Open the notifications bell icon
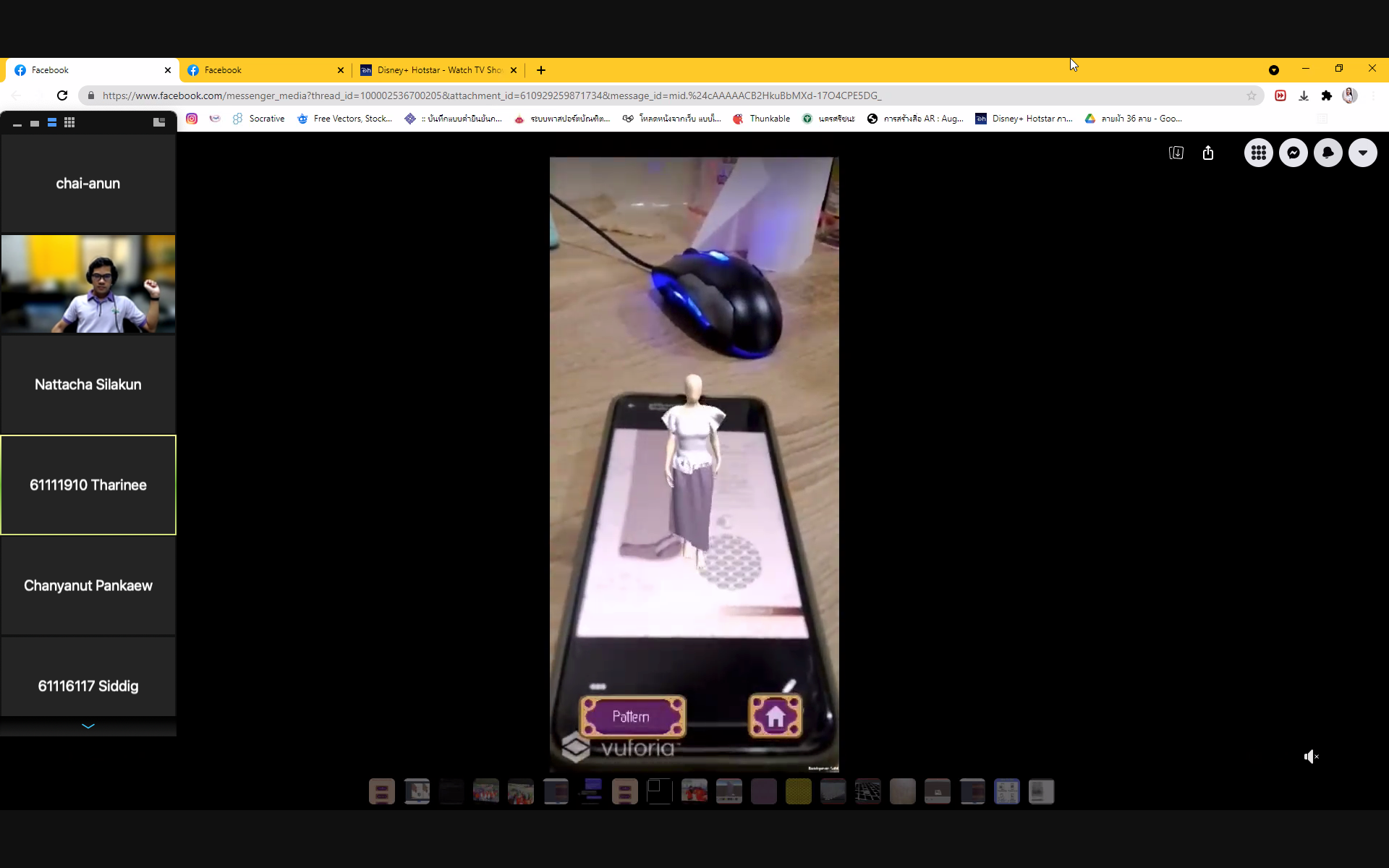Viewport: 1389px width, 868px height. click(1328, 153)
